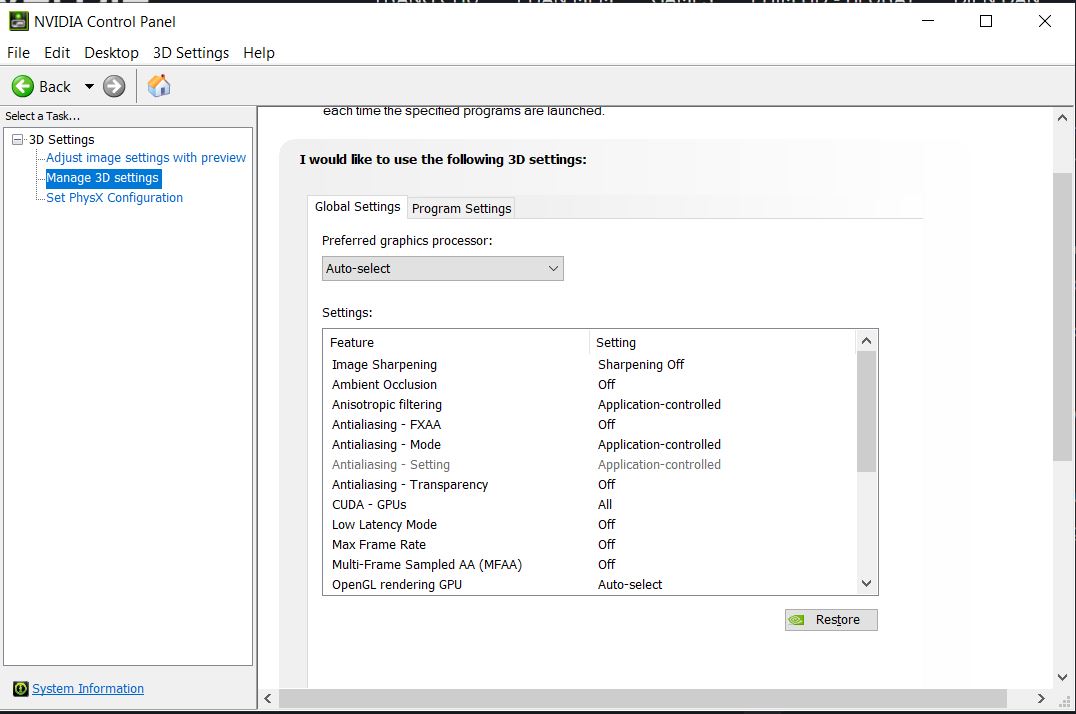Select the Antialiasing - FXAA row
This screenshot has width=1076, height=714.
[590, 424]
